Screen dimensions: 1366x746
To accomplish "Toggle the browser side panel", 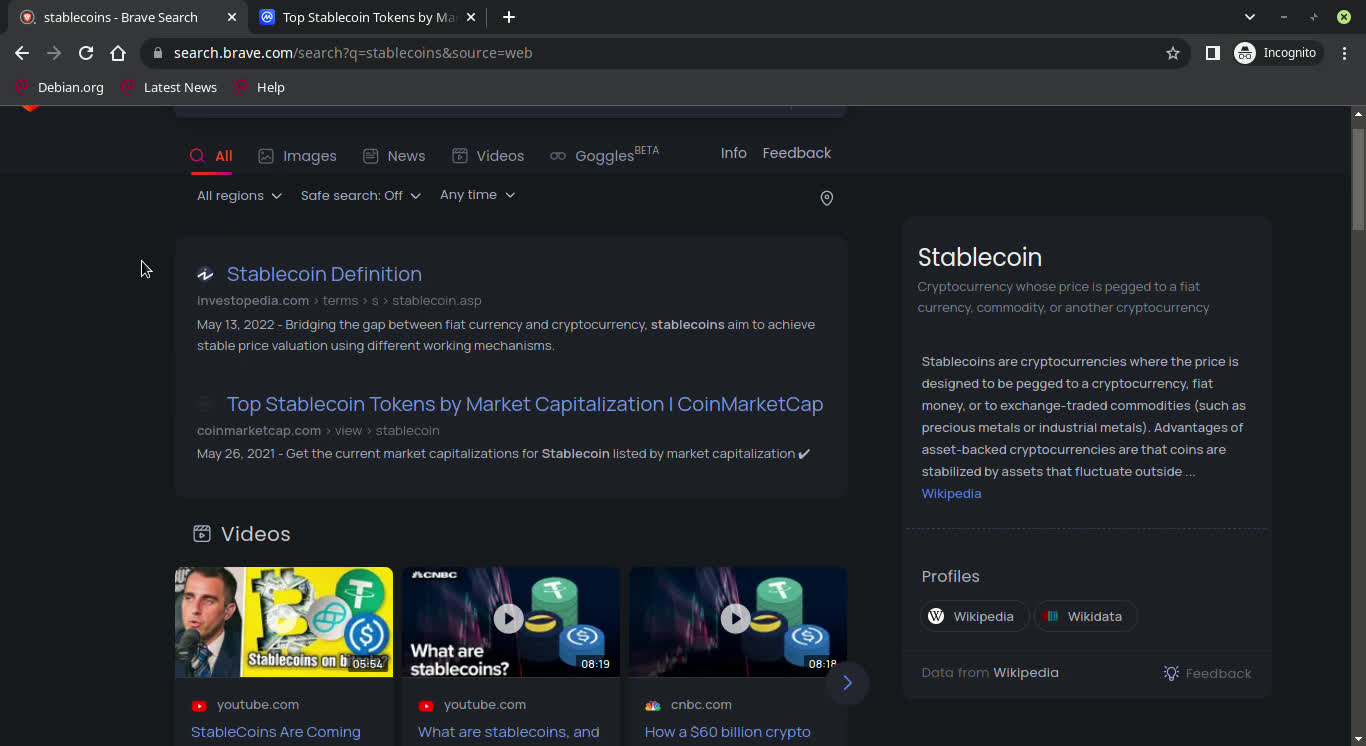I will (1212, 53).
